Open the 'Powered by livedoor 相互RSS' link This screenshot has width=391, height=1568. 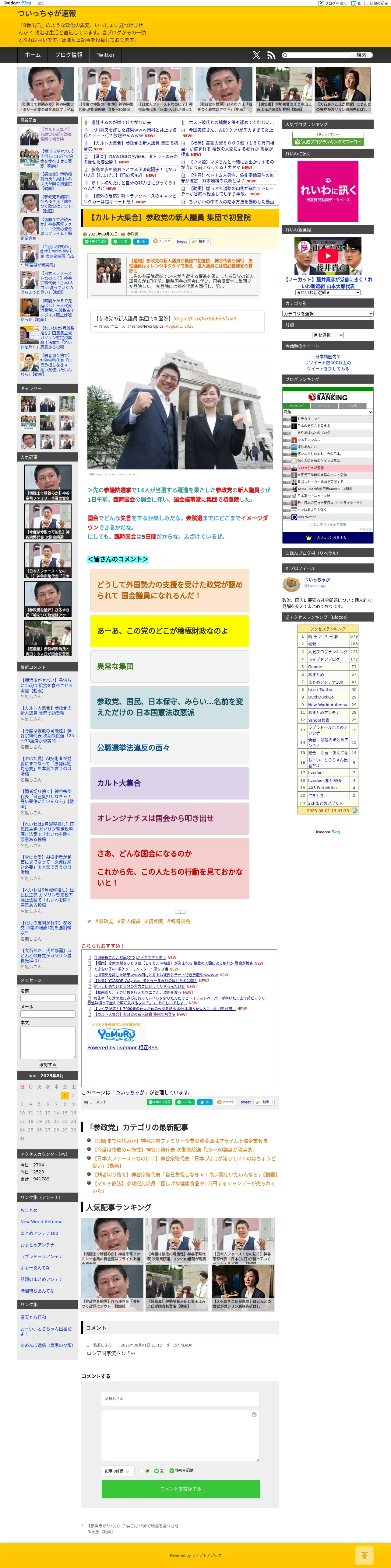[122, 1047]
